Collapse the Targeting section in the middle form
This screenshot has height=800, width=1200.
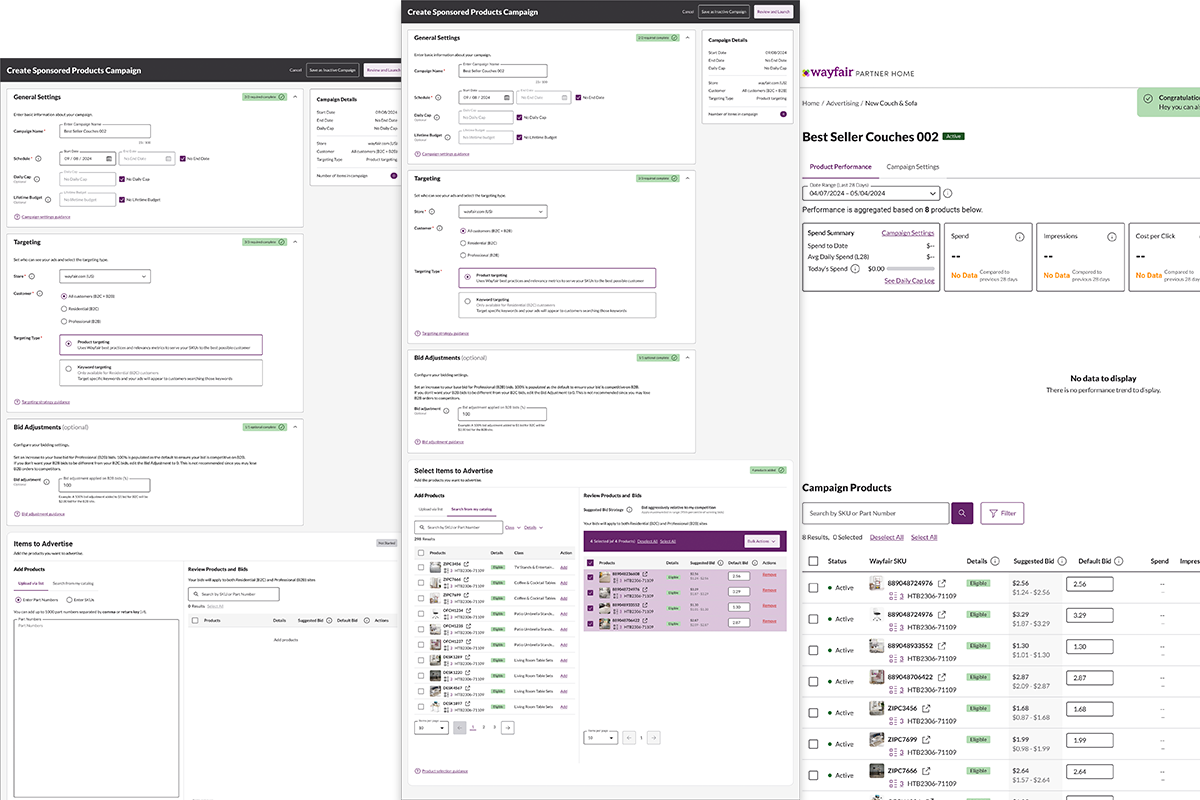tap(688, 178)
